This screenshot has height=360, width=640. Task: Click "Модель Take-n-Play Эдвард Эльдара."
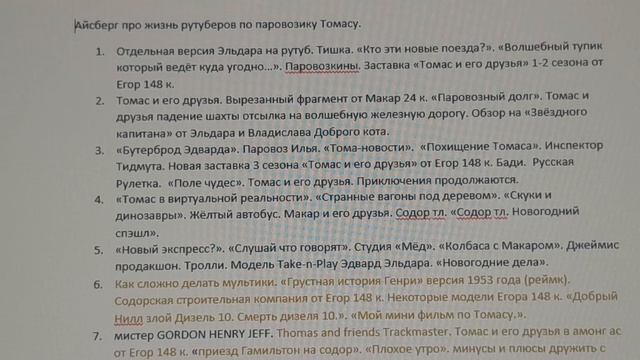[331, 264]
